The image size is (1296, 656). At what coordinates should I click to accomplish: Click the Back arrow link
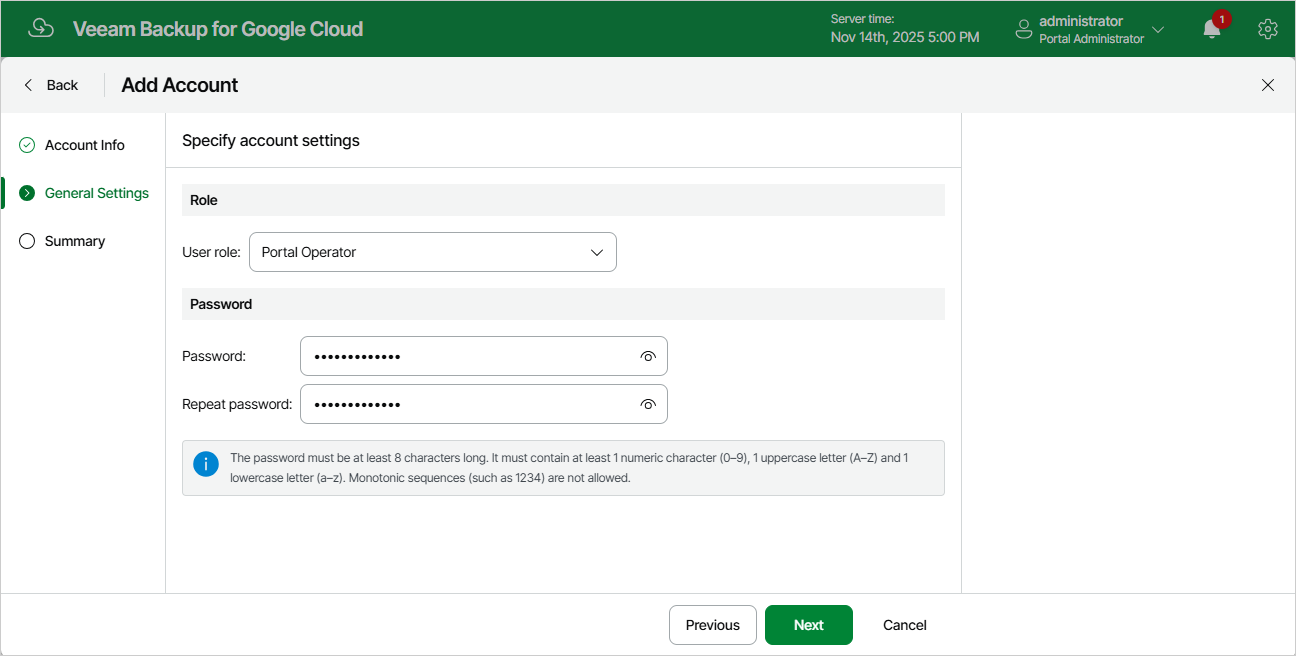pyautogui.click(x=51, y=85)
